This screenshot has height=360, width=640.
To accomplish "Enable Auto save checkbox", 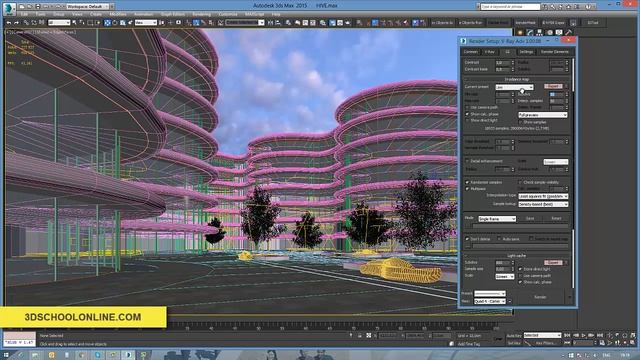I will tap(499, 238).
